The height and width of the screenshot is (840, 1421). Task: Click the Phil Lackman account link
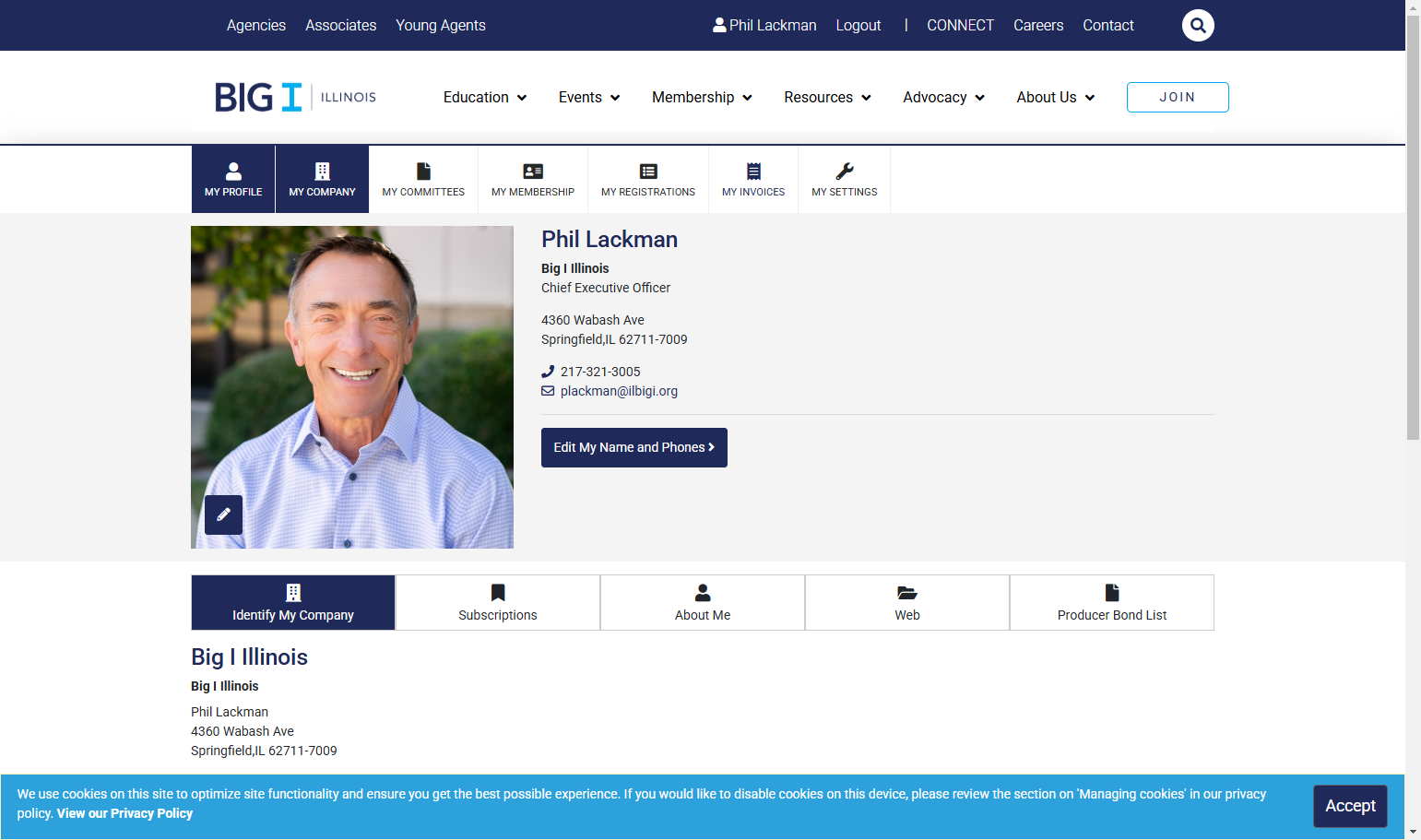pos(764,25)
